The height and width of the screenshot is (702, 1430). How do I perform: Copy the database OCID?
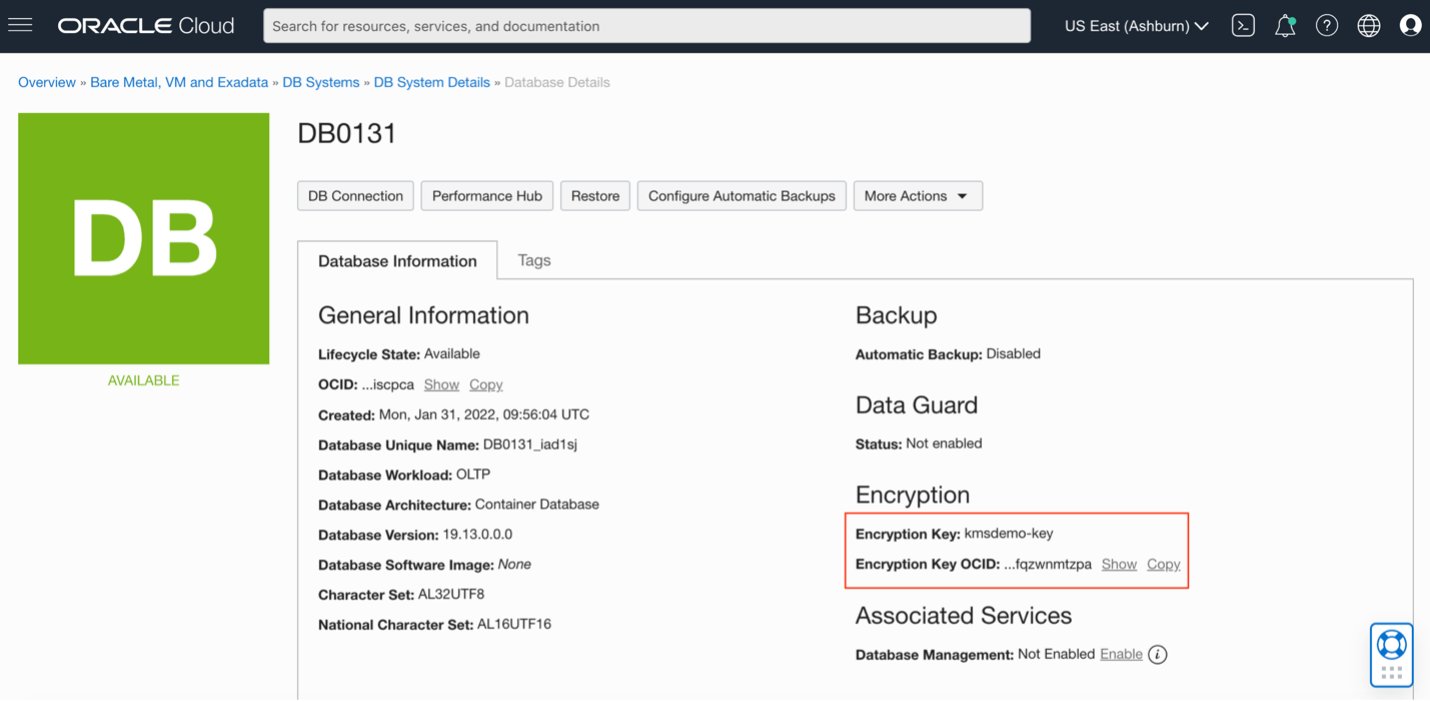486,384
